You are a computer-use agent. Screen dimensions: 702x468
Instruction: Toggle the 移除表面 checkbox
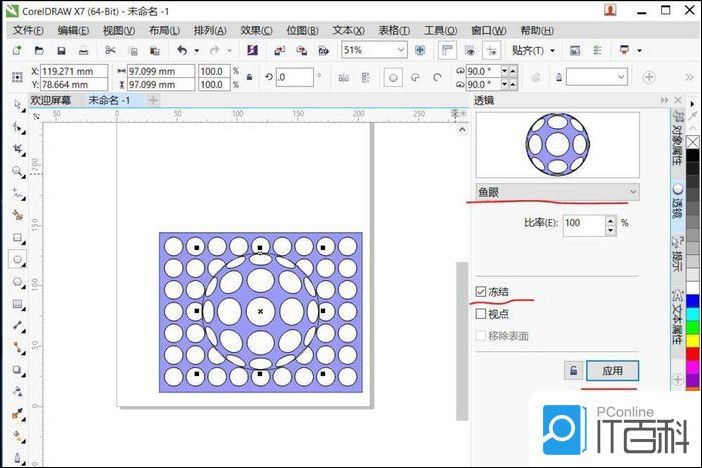pyautogui.click(x=482, y=336)
